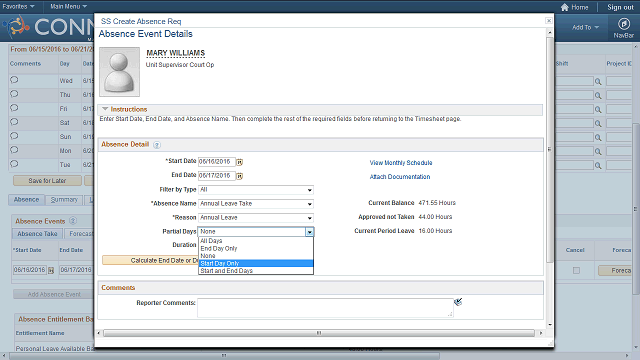Click the Reporter Comments text box
640x360 pixels.
tap(325, 308)
